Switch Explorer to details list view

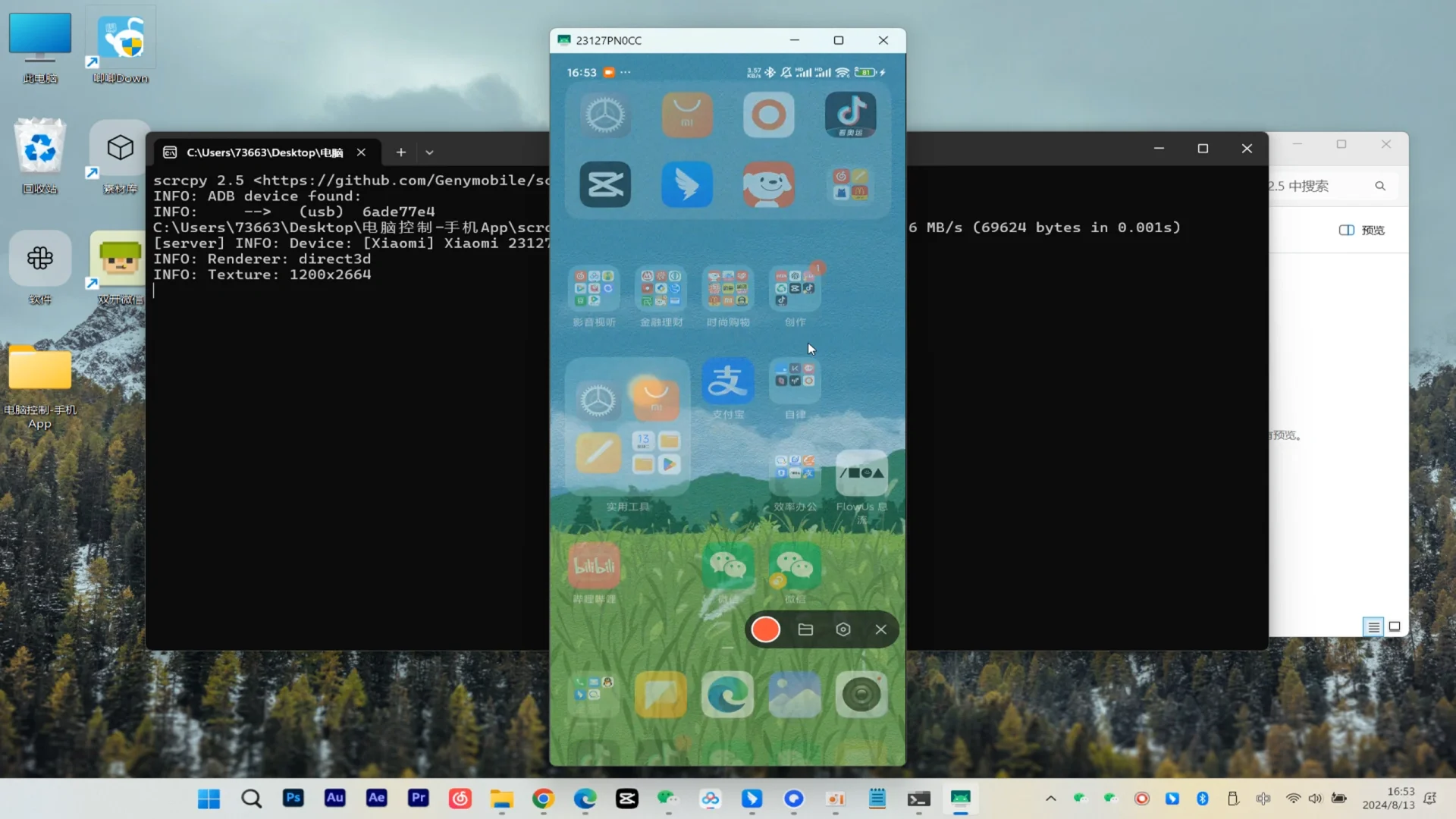pos(1373,626)
